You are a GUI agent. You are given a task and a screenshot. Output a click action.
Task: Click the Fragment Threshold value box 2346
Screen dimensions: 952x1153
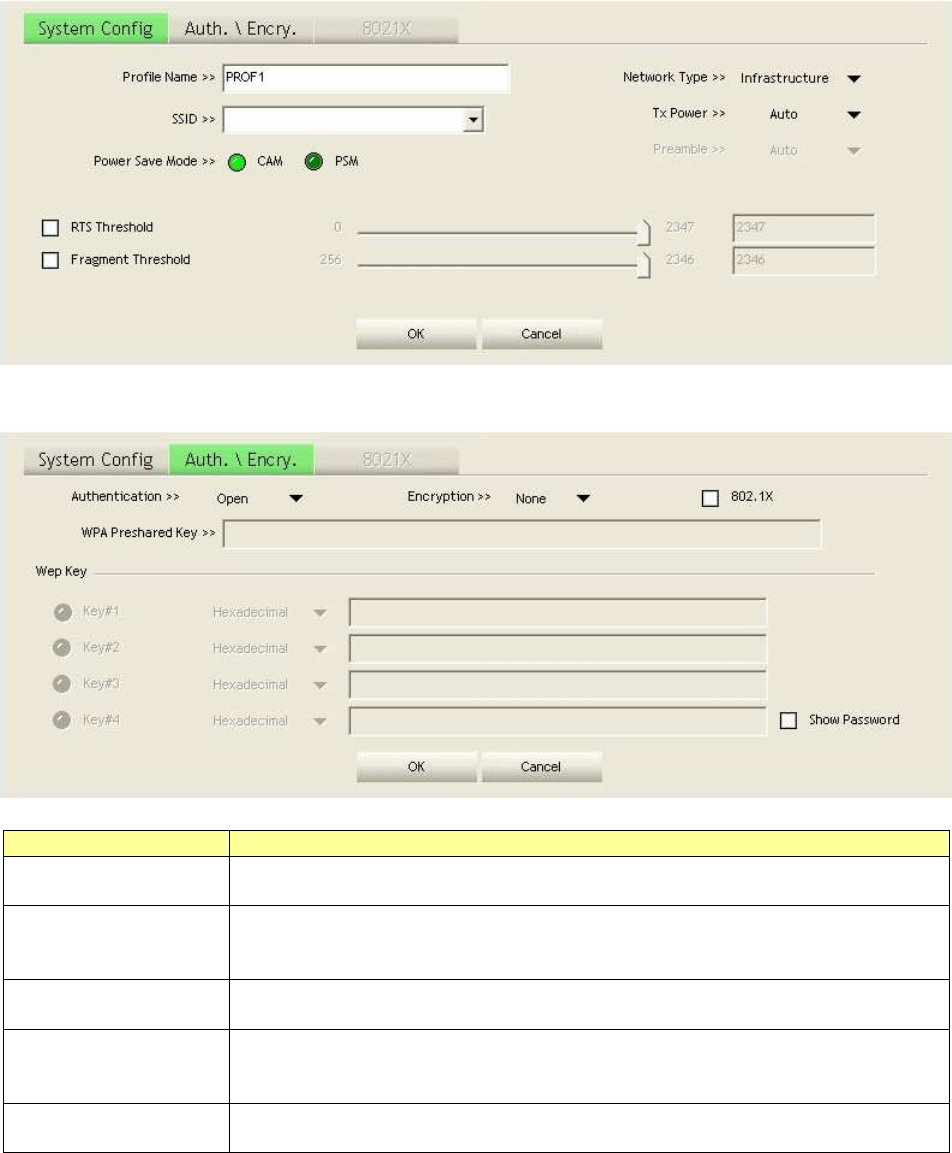coord(804,261)
